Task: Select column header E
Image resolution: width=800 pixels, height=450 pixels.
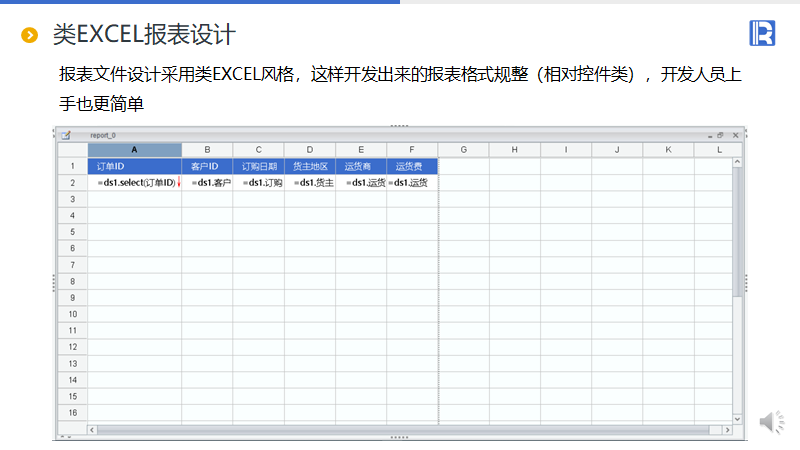Action: click(x=361, y=150)
